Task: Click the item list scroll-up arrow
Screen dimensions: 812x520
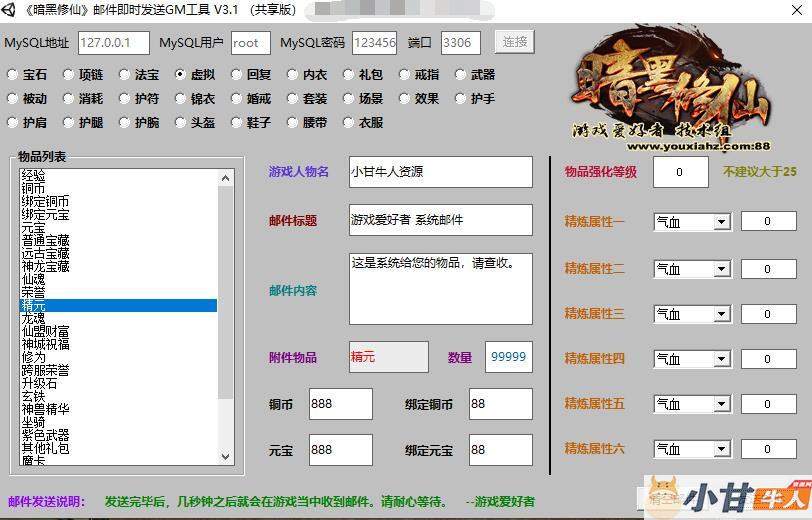Action: click(225, 178)
